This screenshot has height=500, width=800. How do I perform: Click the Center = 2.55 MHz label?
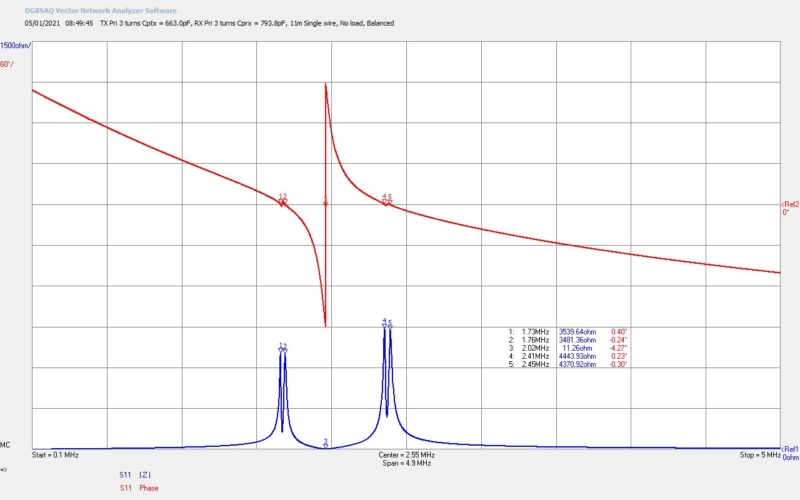(407, 455)
